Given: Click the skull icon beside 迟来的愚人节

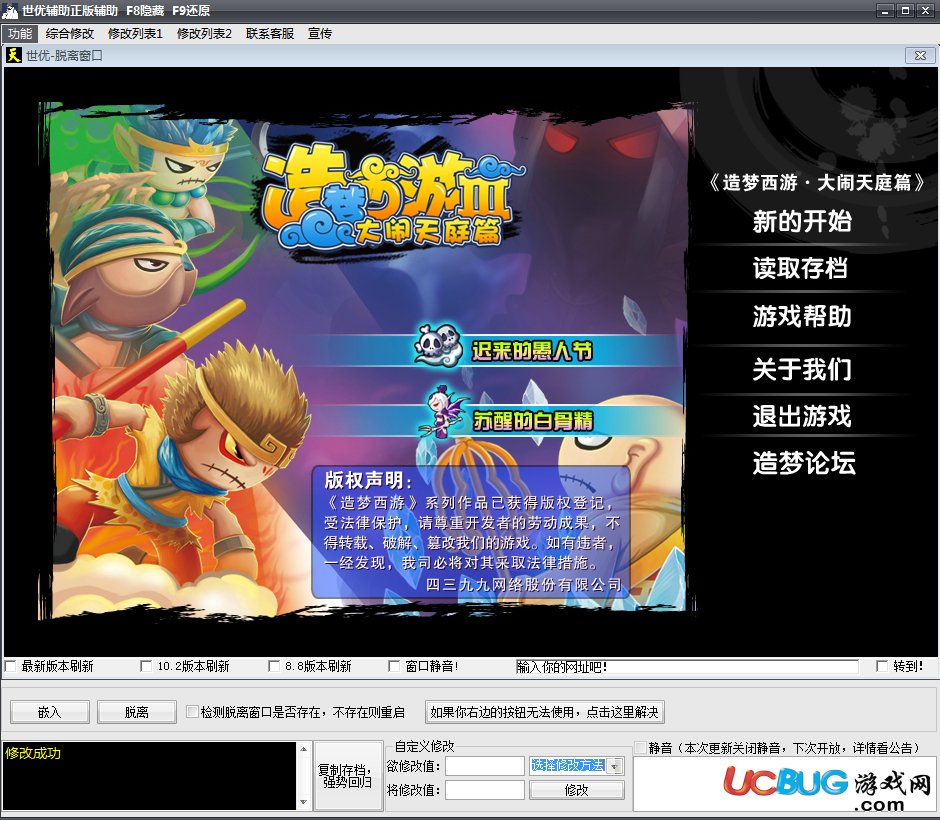Looking at the screenshot, I should point(438,345).
